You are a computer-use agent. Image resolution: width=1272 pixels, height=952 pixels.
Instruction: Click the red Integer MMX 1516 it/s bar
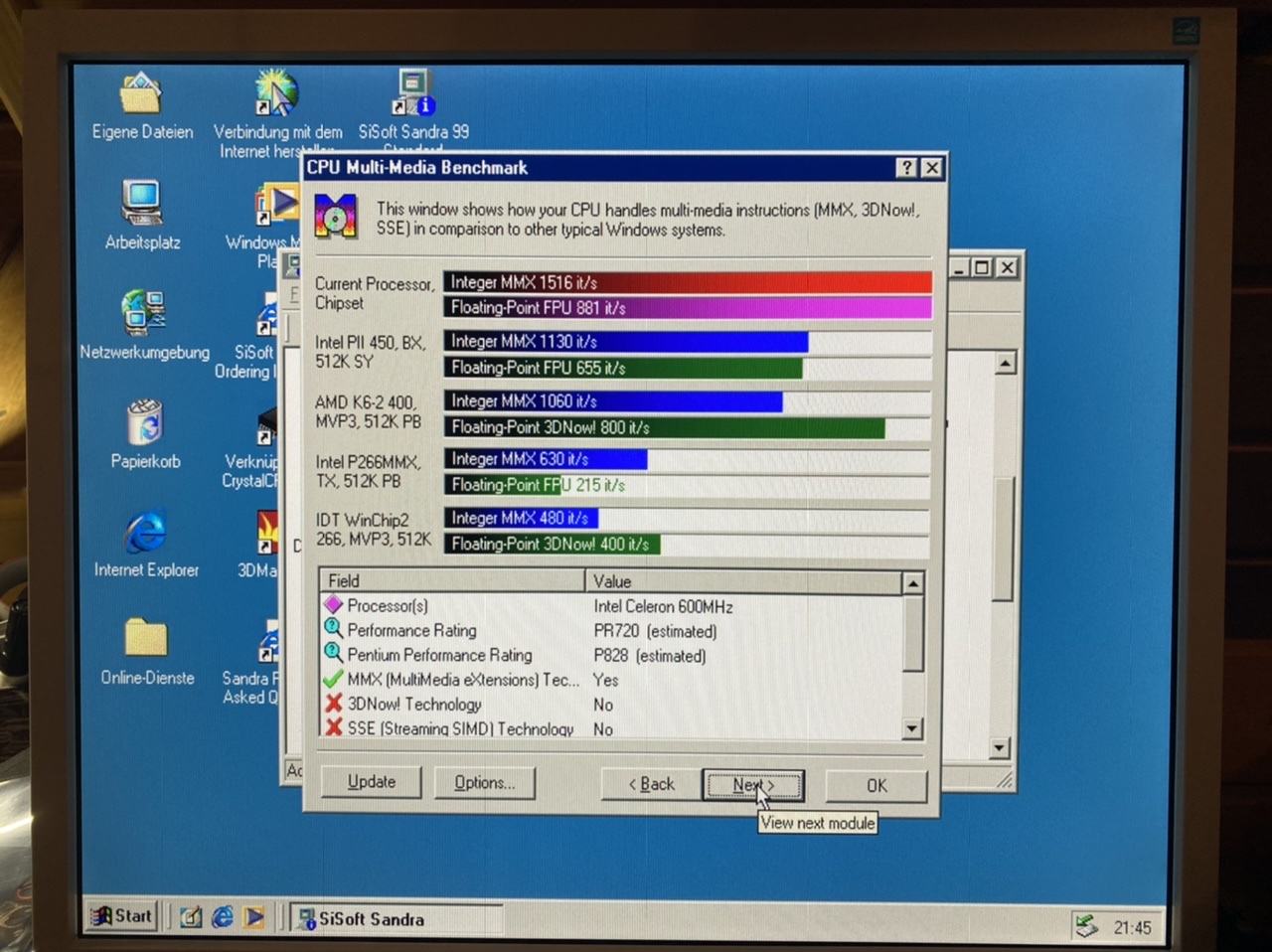click(x=688, y=282)
